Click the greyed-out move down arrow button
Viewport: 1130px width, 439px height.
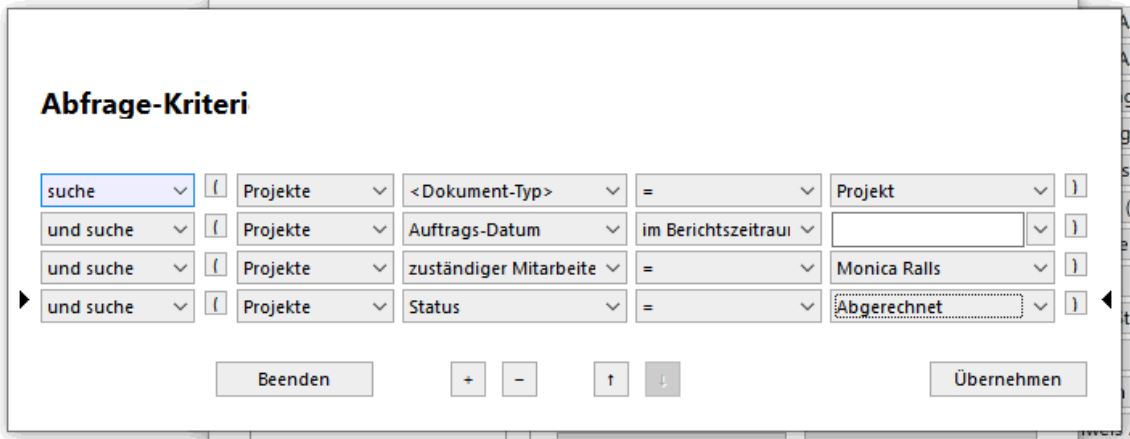point(661,380)
